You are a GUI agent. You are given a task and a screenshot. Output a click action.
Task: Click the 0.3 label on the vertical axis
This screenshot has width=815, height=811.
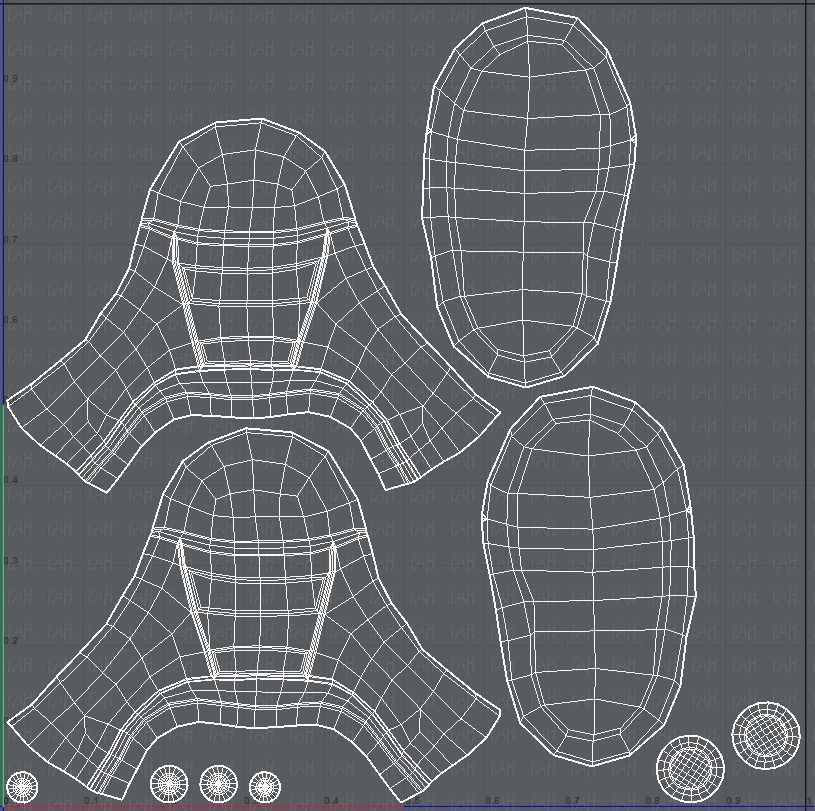coord(10,560)
